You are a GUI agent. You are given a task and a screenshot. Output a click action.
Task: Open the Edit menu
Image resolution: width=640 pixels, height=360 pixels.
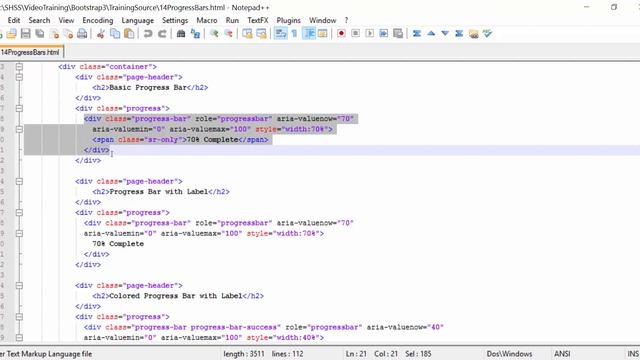pos(13,20)
